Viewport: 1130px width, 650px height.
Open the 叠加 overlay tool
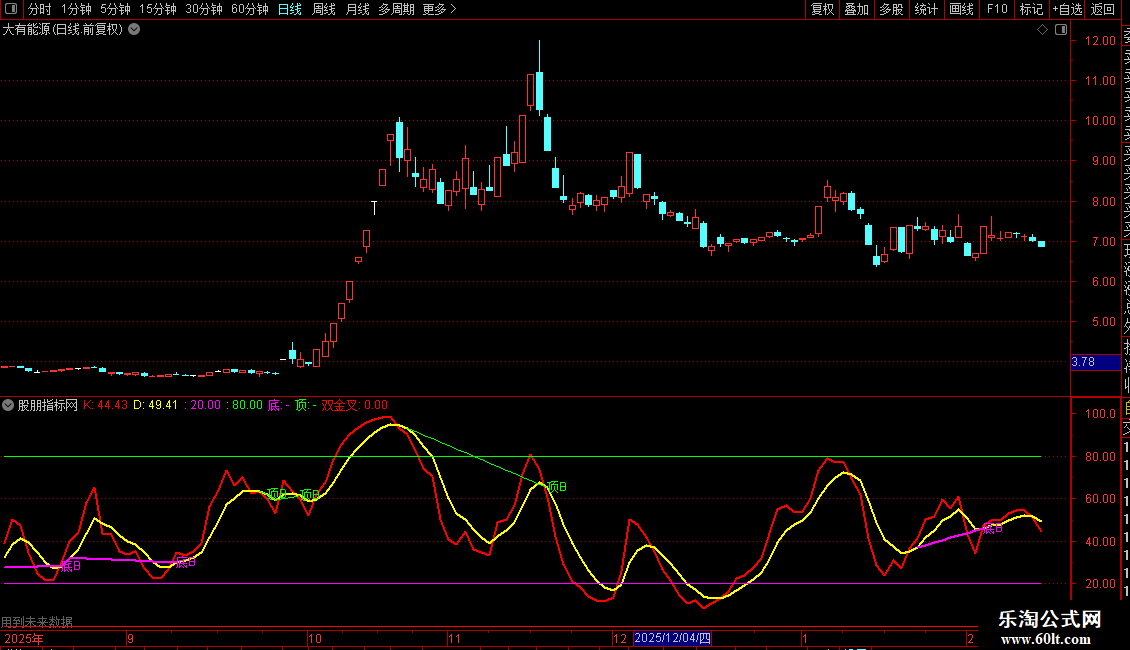pos(856,9)
